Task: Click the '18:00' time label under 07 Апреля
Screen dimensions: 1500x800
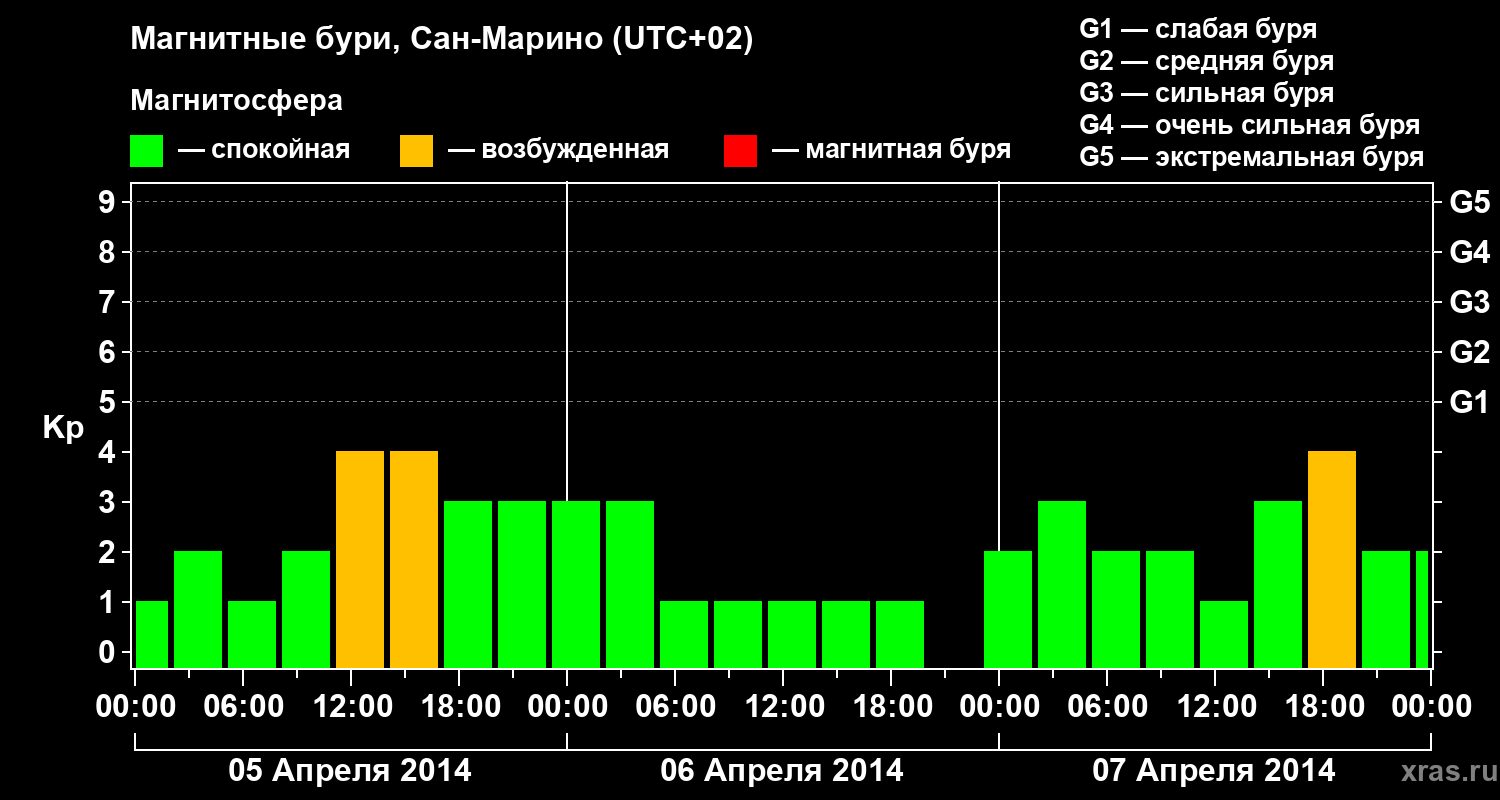Action: [1324, 707]
